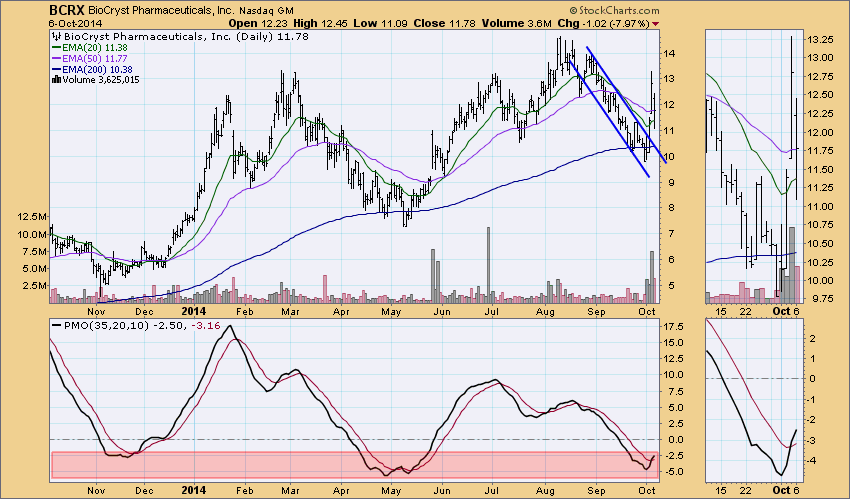Click the BCRX ticker symbol

pos(67,10)
